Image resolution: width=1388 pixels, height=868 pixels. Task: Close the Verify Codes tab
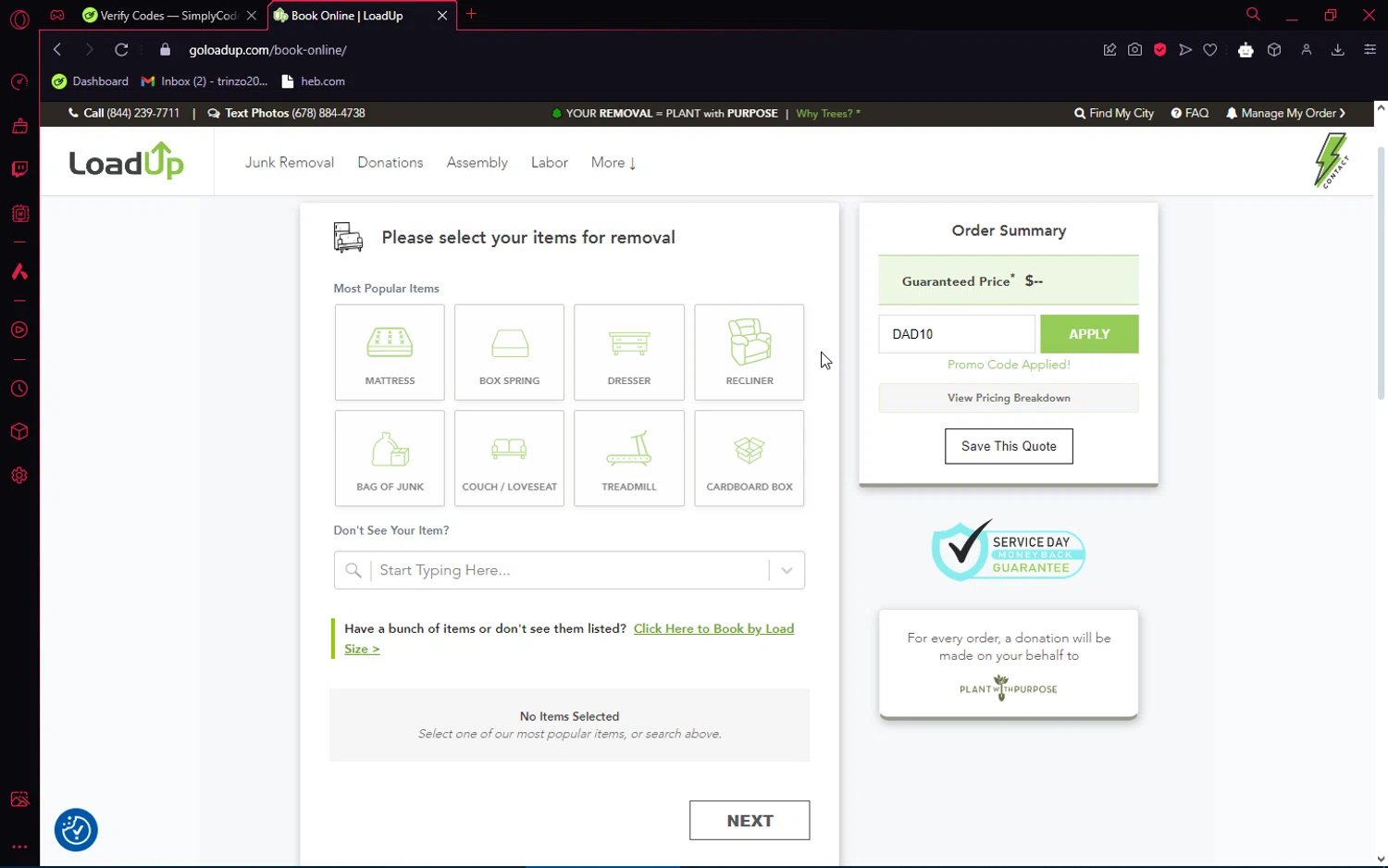[x=252, y=16]
